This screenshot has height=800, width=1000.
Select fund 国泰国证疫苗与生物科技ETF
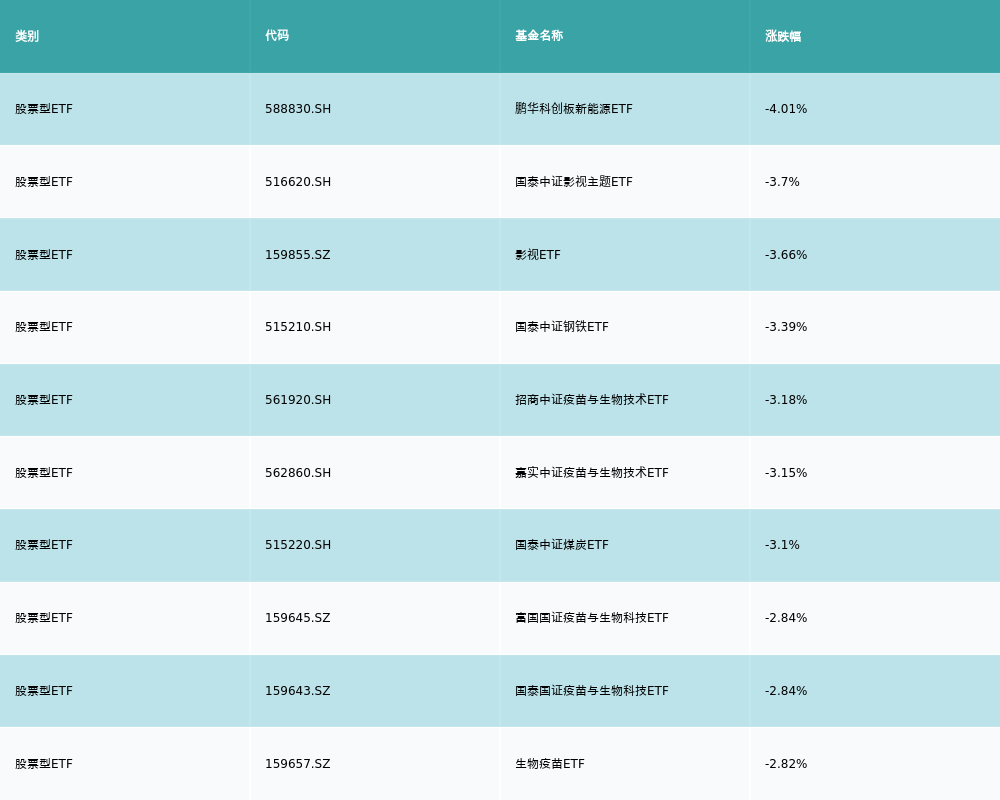coord(592,692)
